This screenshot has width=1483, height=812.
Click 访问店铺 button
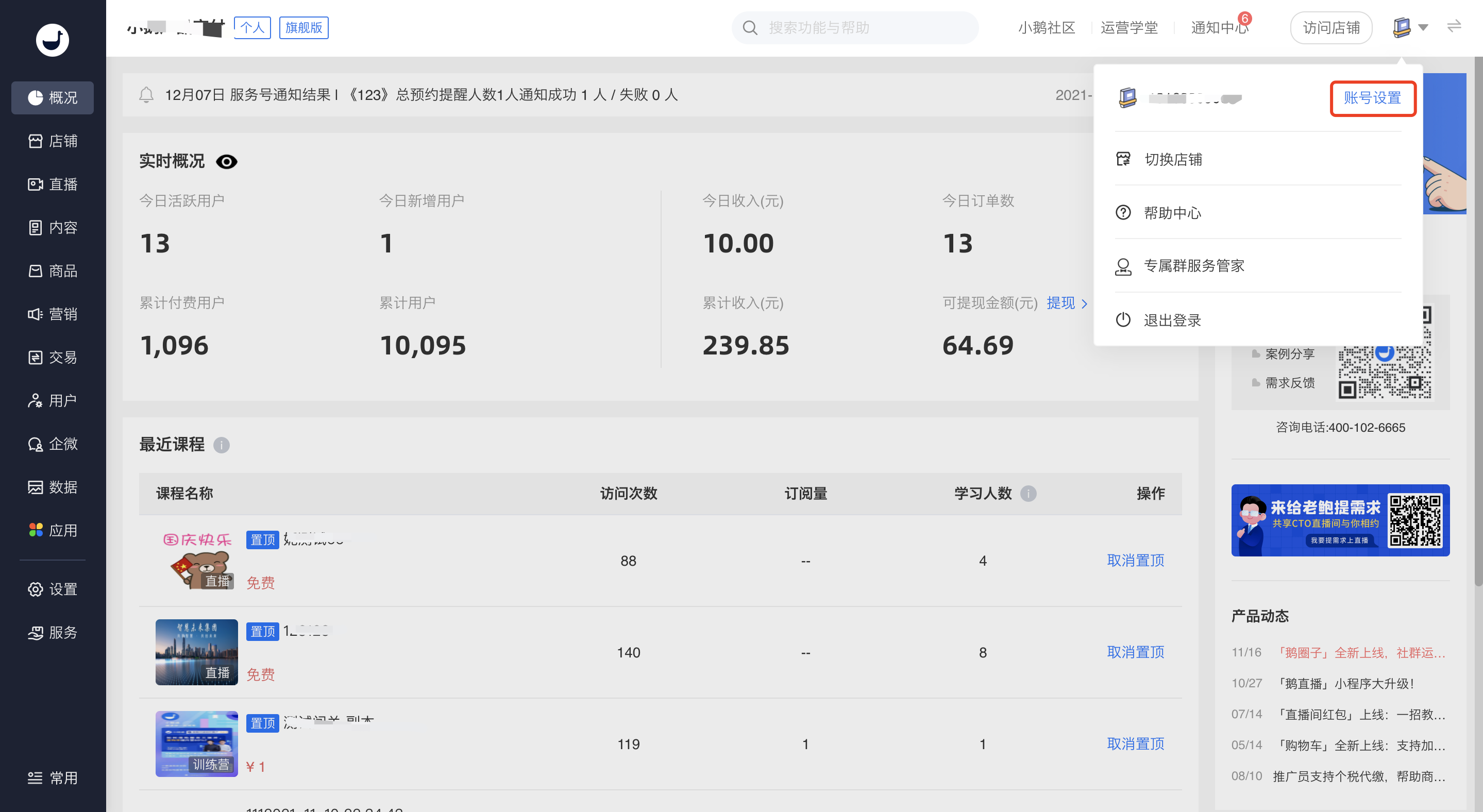(1330, 28)
